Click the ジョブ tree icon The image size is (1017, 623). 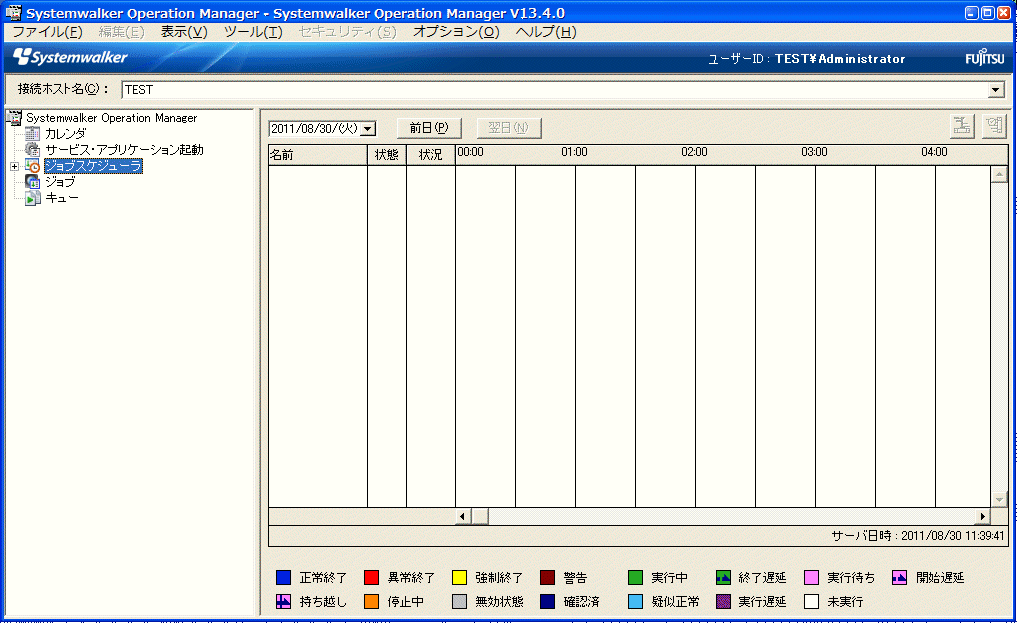[x=32, y=182]
